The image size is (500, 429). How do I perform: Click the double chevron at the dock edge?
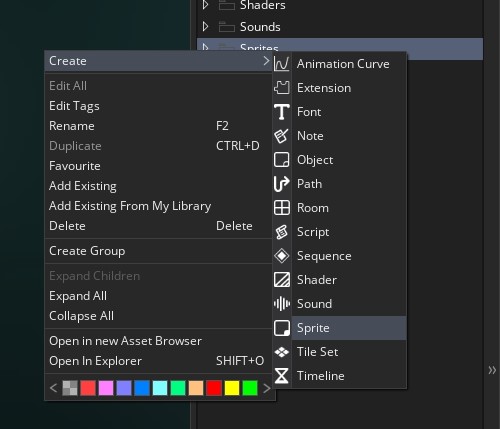pos(492,370)
